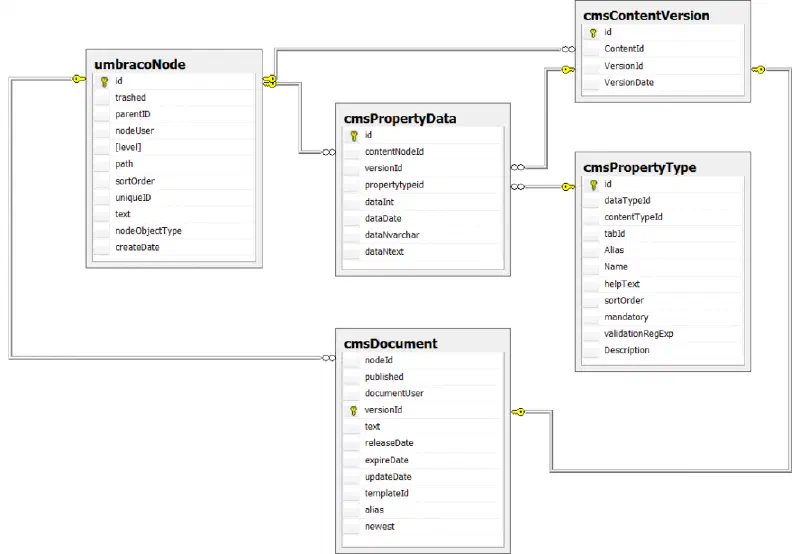Click primary key icon in cmsPropertyType id row
800x554 pixels.
(593, 185)
